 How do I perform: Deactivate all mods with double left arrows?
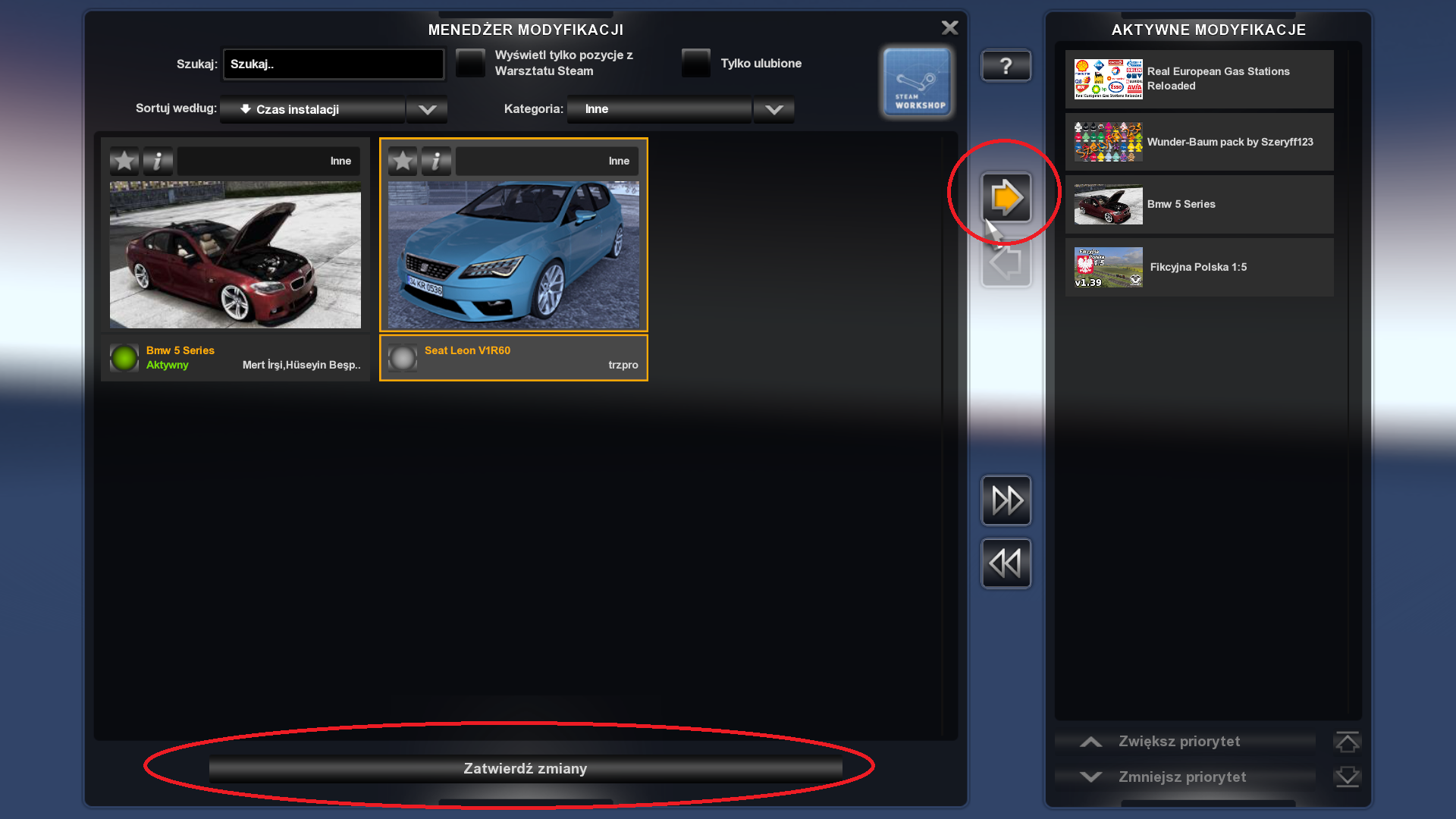[1006, 563]
